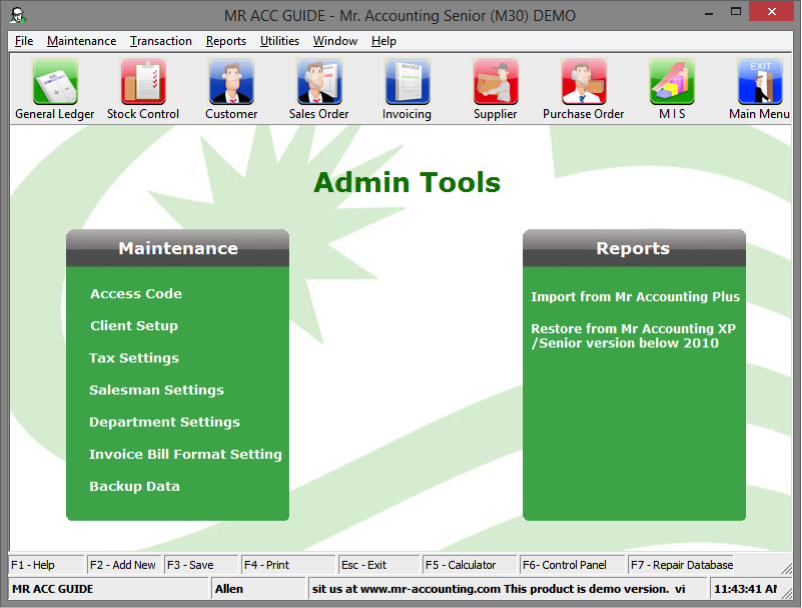Open Tax Settings
The image size is (802, 608).
pos(134,358)
